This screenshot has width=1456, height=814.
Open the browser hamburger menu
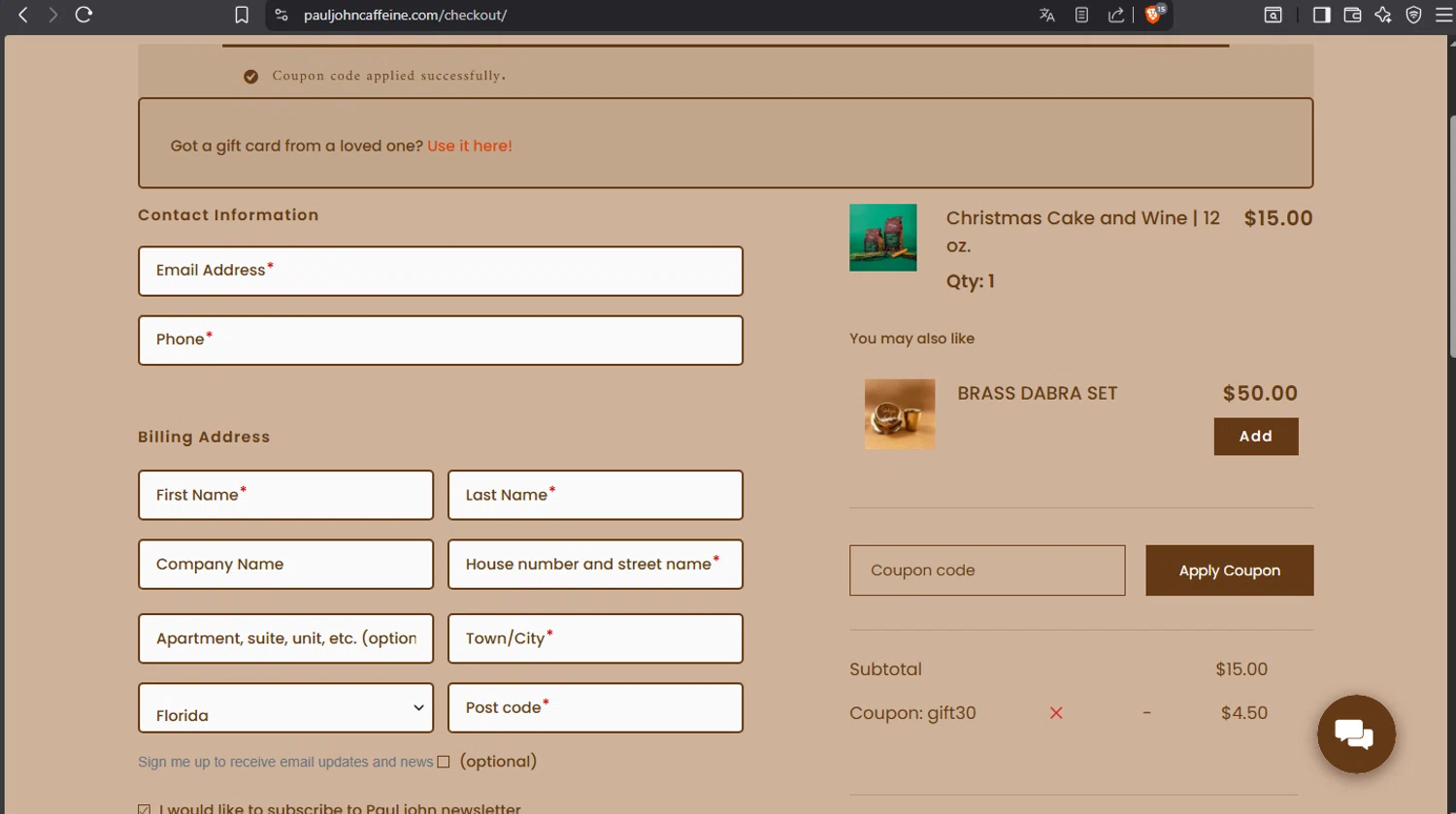1443,15
